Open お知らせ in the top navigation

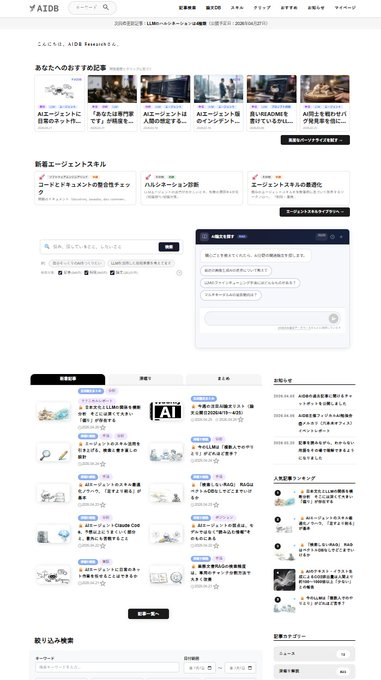tap(316, 8)
